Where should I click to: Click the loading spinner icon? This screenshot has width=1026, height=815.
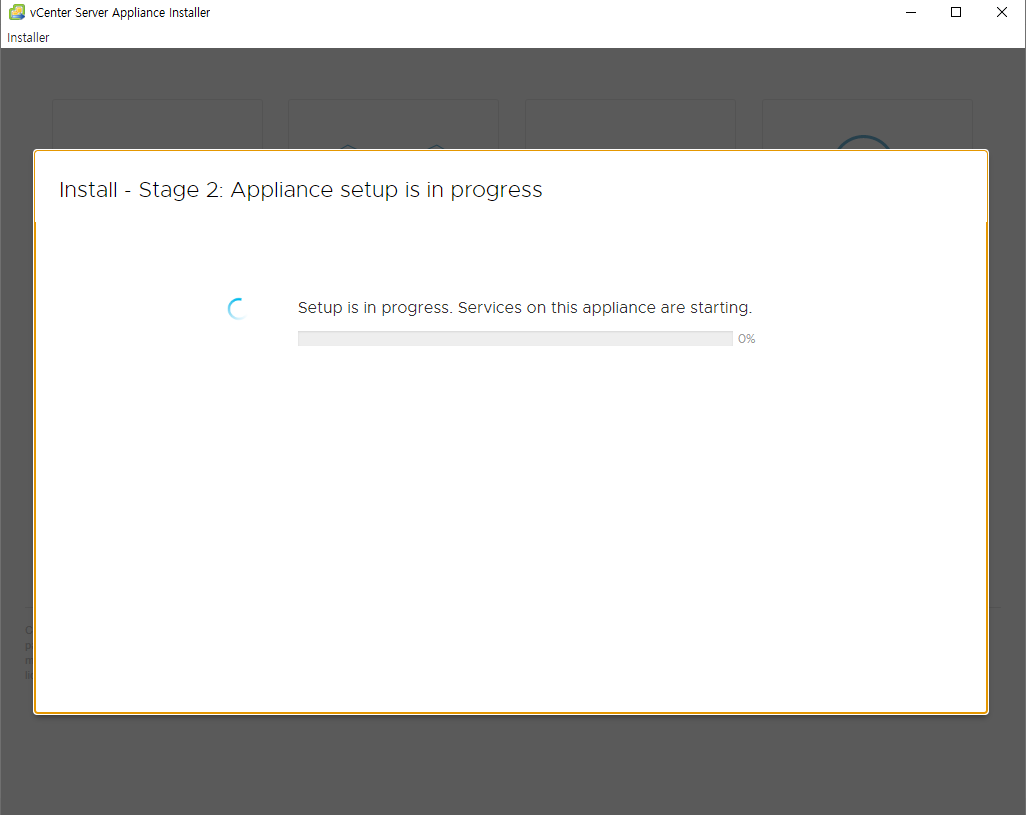tap(238, 309)
